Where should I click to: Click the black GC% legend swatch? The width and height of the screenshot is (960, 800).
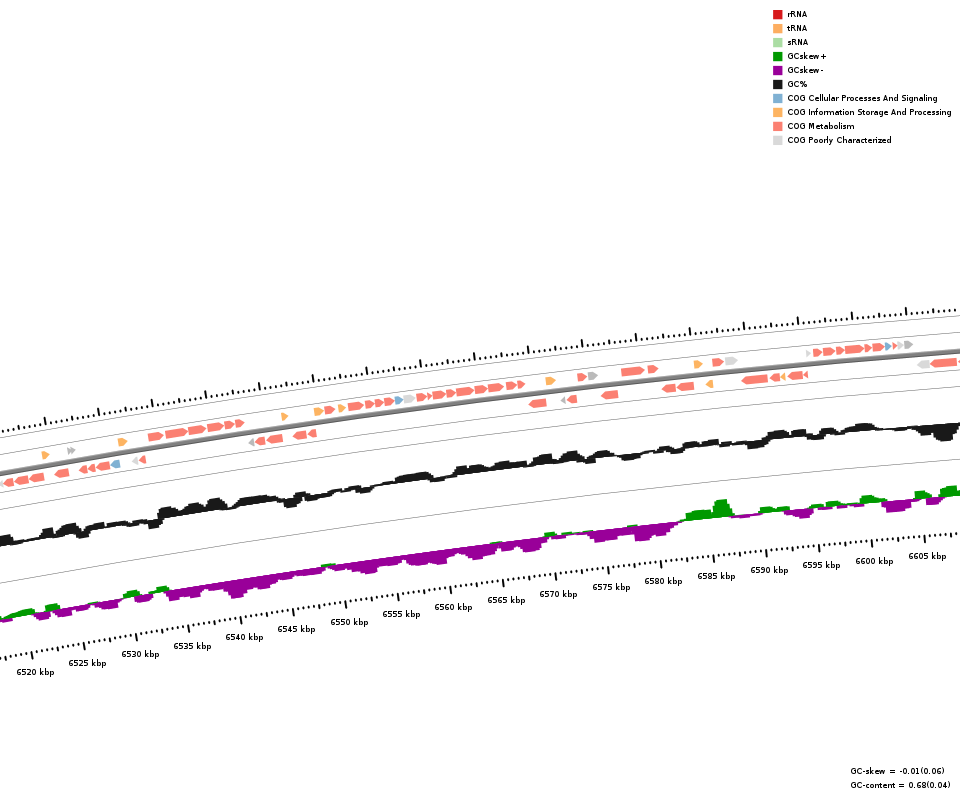777,84
